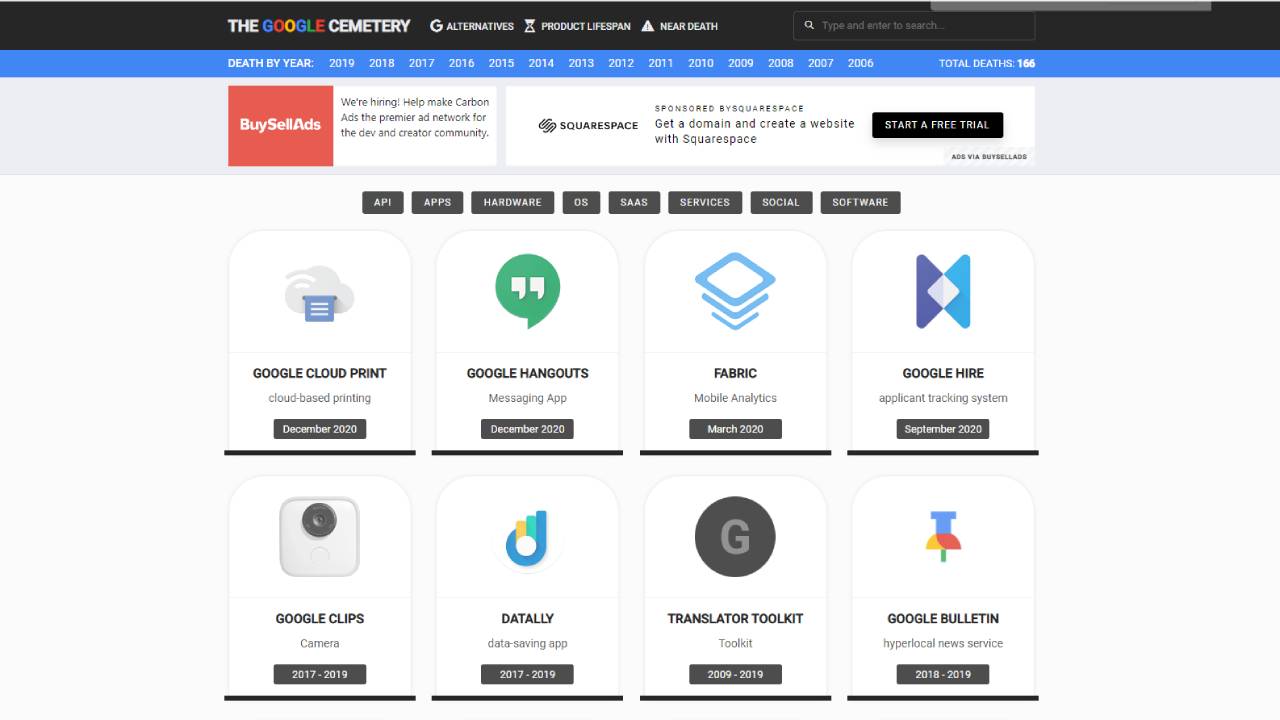
Task: Filter deaths by year 2014
Action: (x=541, y=63)
